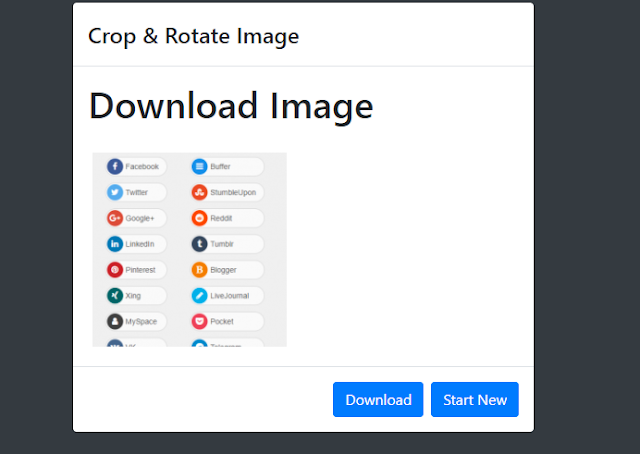Click the 'Google+' label in the preview
This screenshot has height=454, width=640.
pos(140,218)
